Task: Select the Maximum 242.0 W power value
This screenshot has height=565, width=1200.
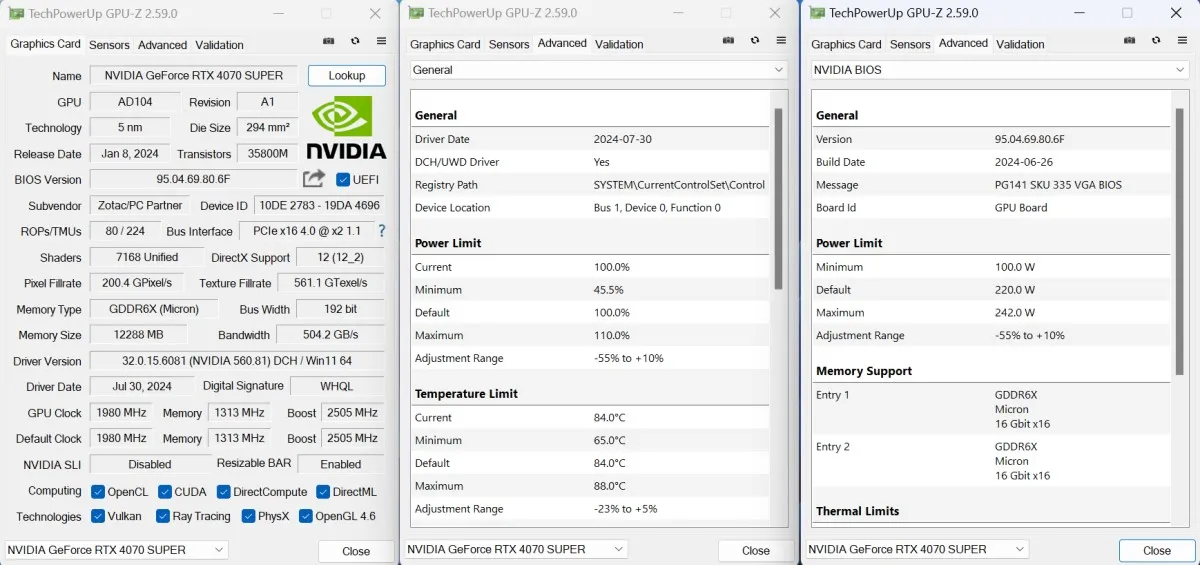Action: tap(1015, 313)
